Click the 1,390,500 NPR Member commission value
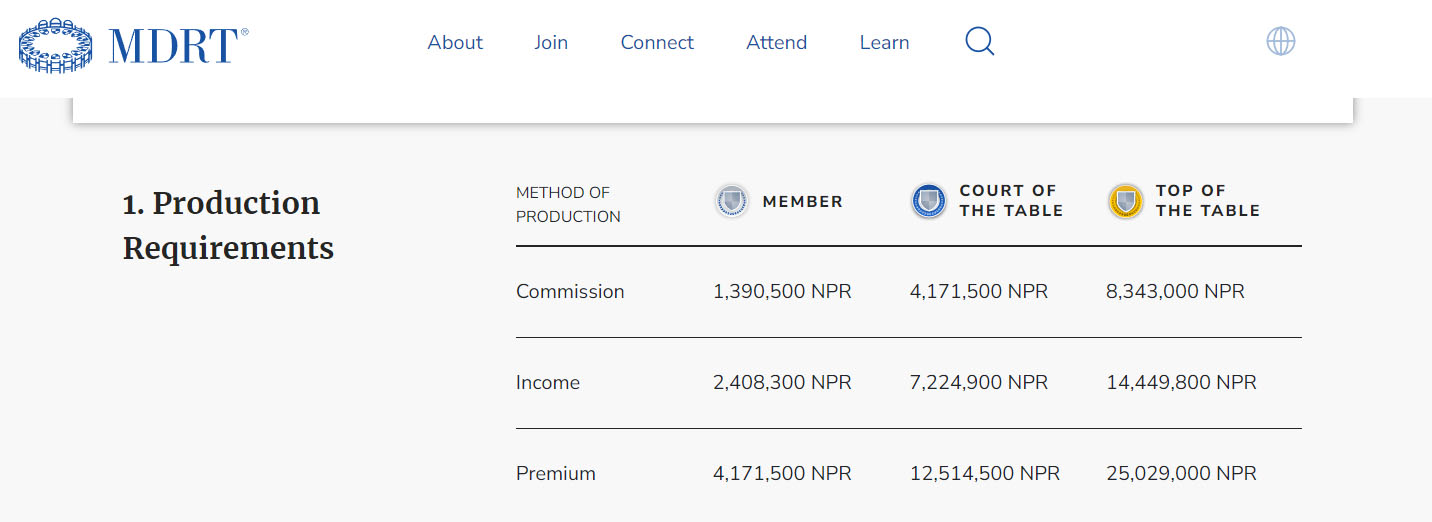Image resolution: width=1432 pixels, height=522 pixels. pyautogui.click(x=782, y=291)
